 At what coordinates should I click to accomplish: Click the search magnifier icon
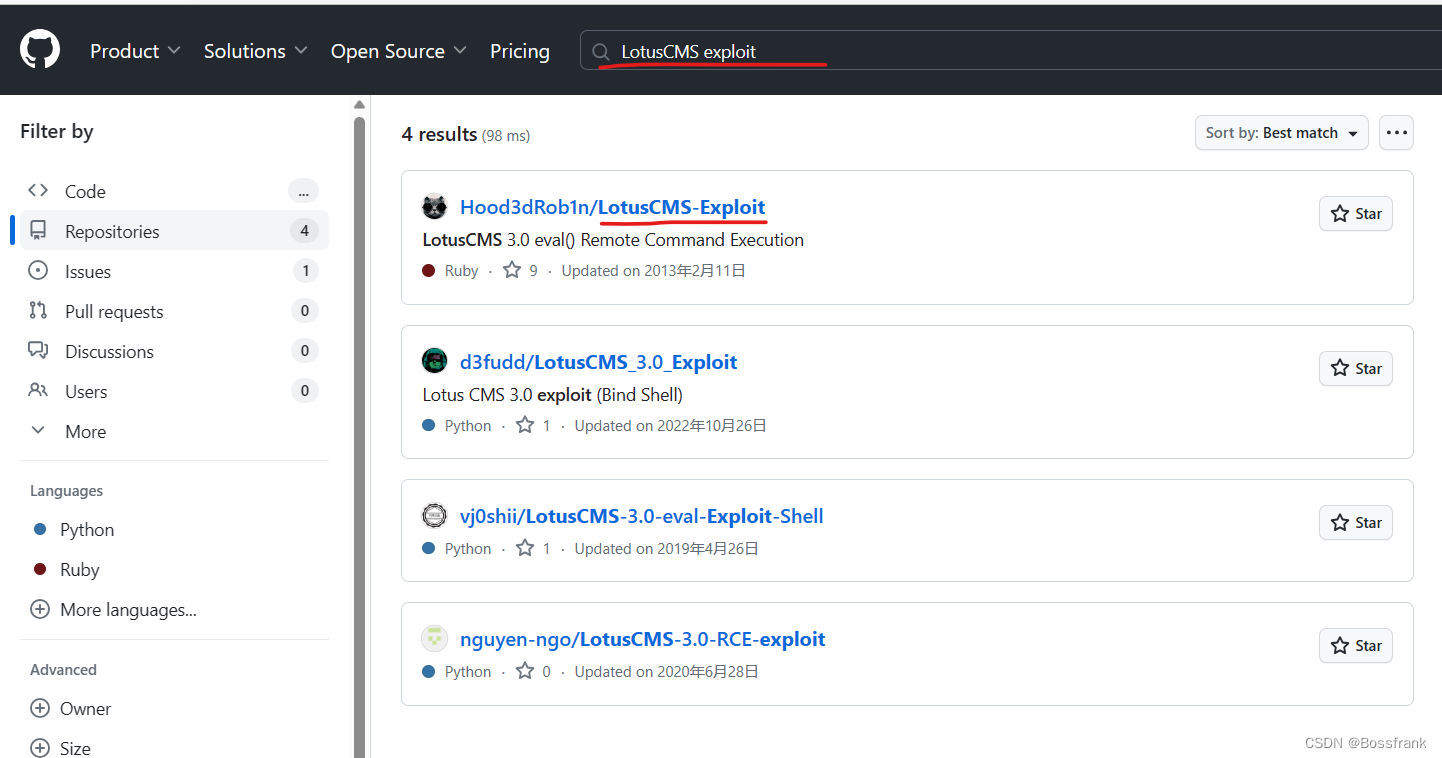tap(601, 52)
